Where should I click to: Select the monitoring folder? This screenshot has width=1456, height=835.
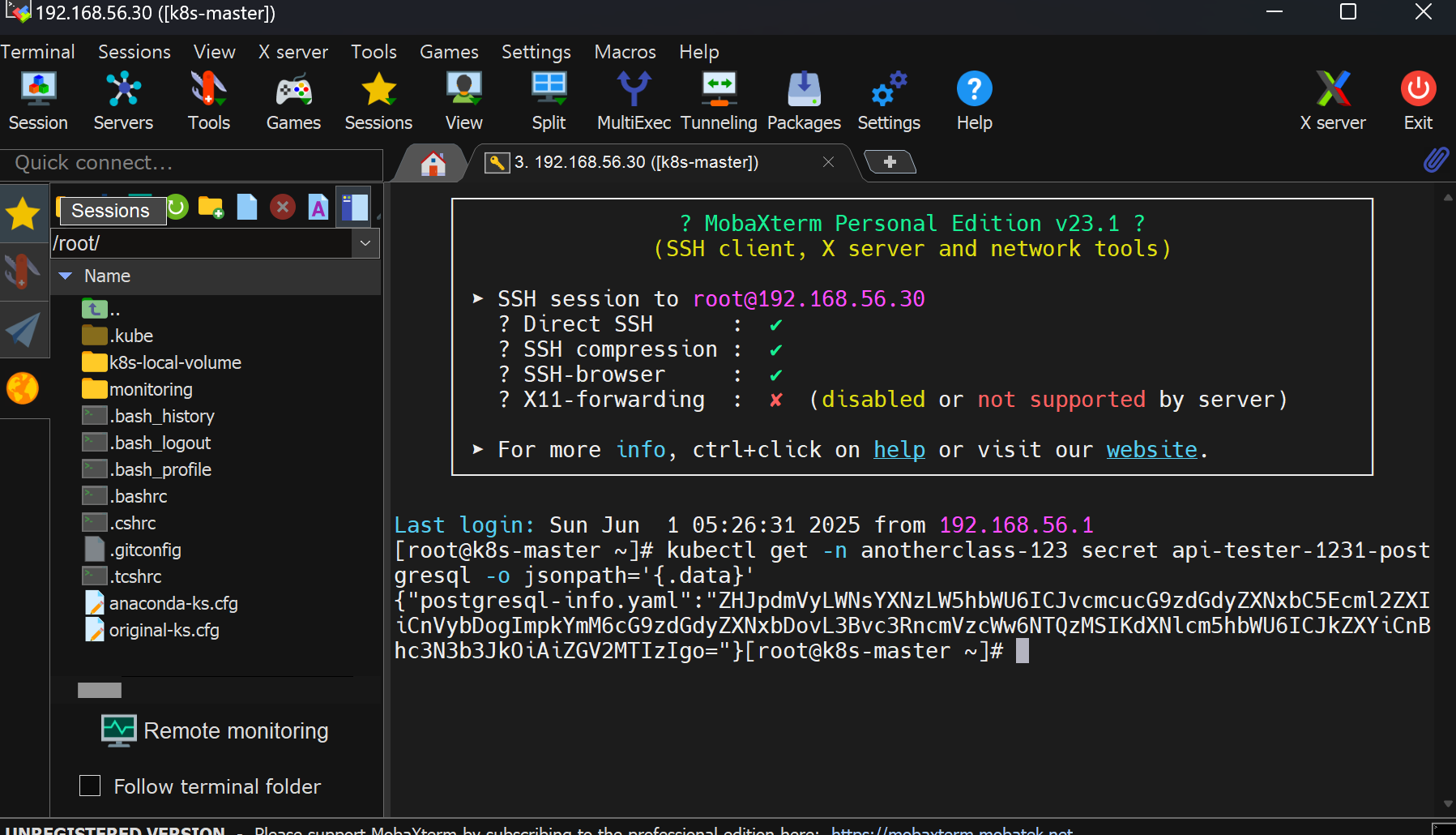138,389
